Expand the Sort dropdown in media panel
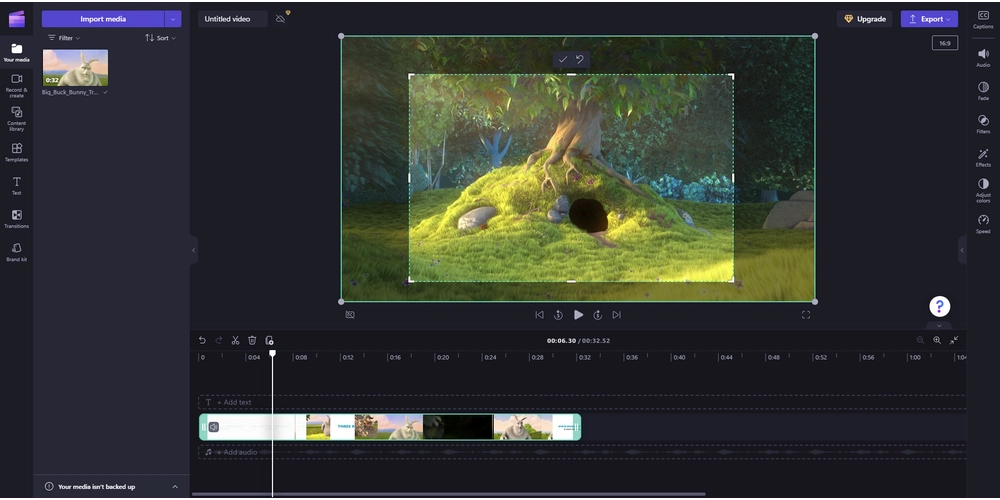This screenshot has height=500, width=1000. click(160, 38)
